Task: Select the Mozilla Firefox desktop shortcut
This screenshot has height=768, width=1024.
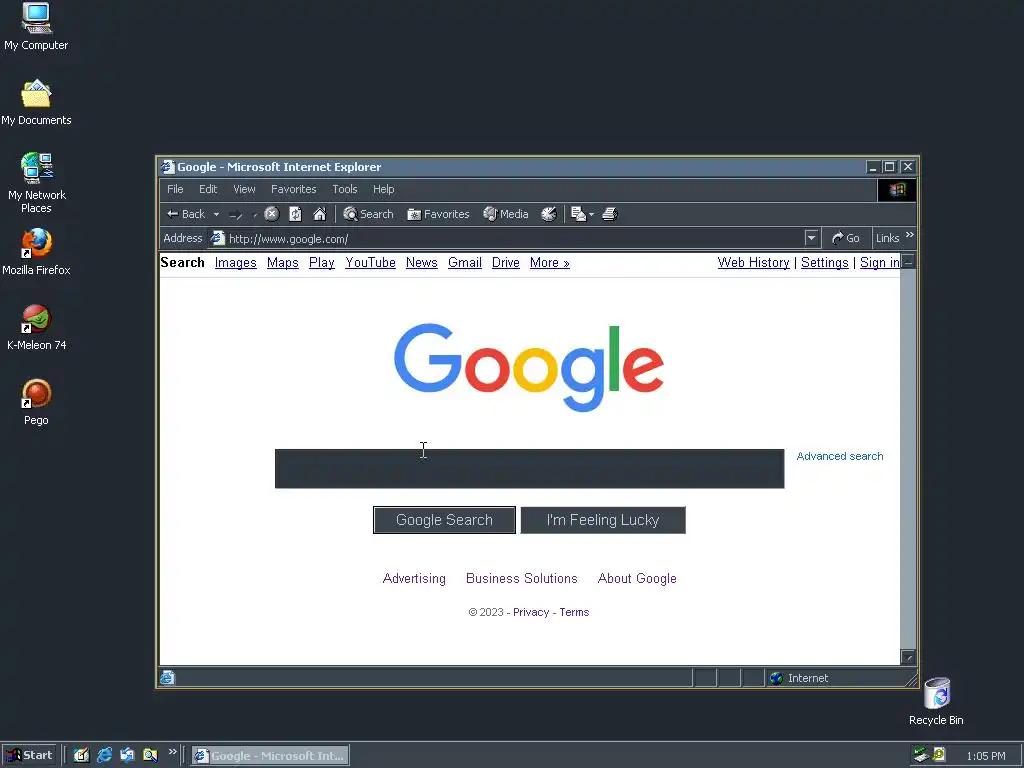Action: coord(36,252)
